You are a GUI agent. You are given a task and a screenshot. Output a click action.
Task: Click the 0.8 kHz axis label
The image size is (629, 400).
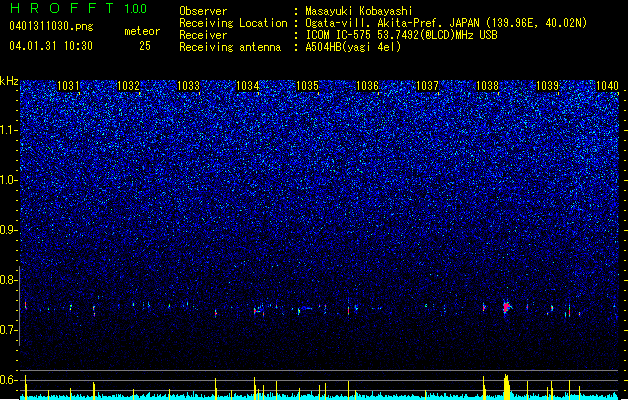(x=8, y=280)
